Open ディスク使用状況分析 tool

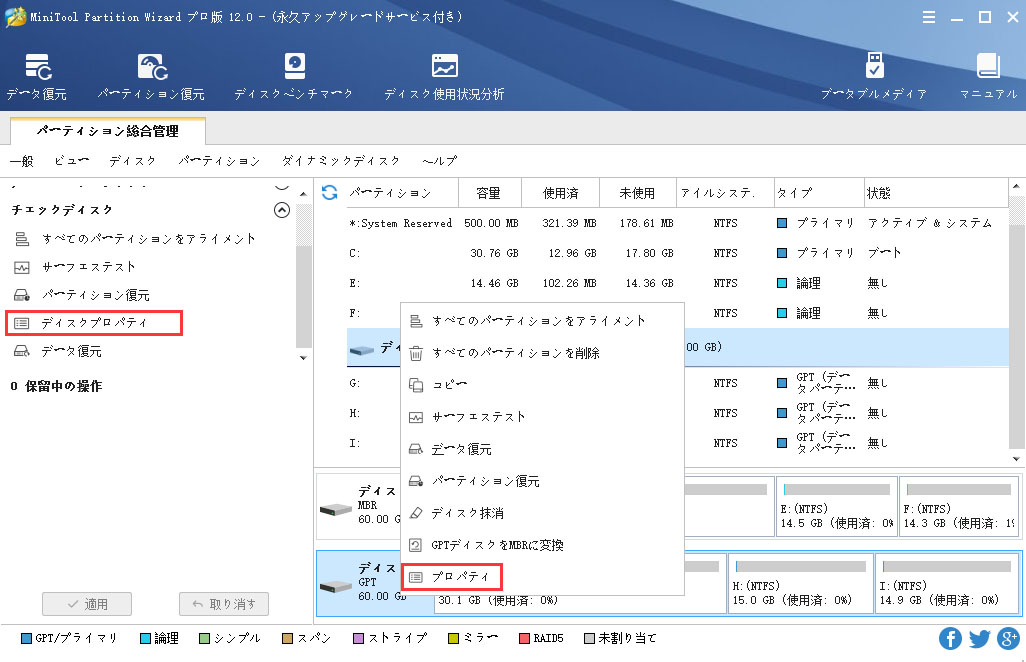444,78
